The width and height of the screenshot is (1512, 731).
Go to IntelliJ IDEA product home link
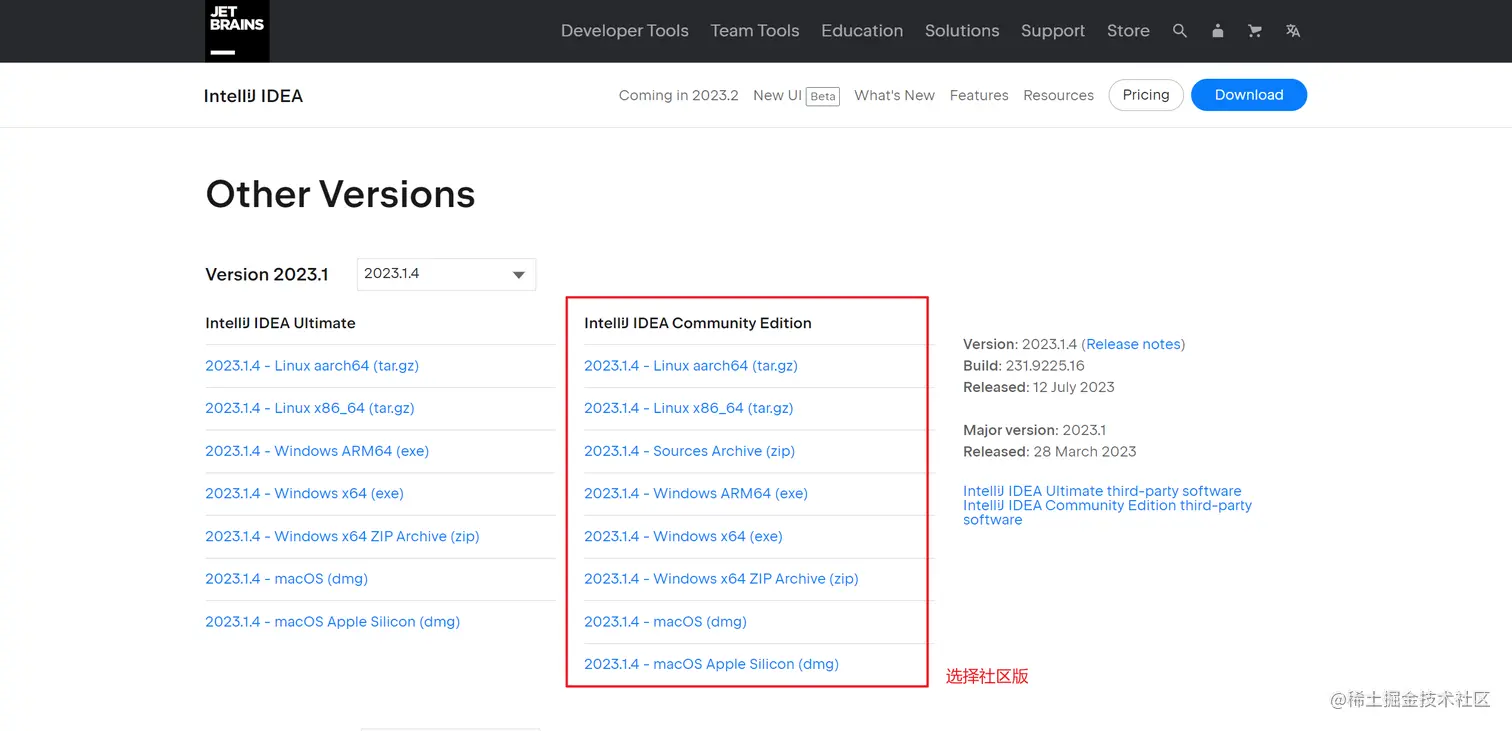pos(253,96)
